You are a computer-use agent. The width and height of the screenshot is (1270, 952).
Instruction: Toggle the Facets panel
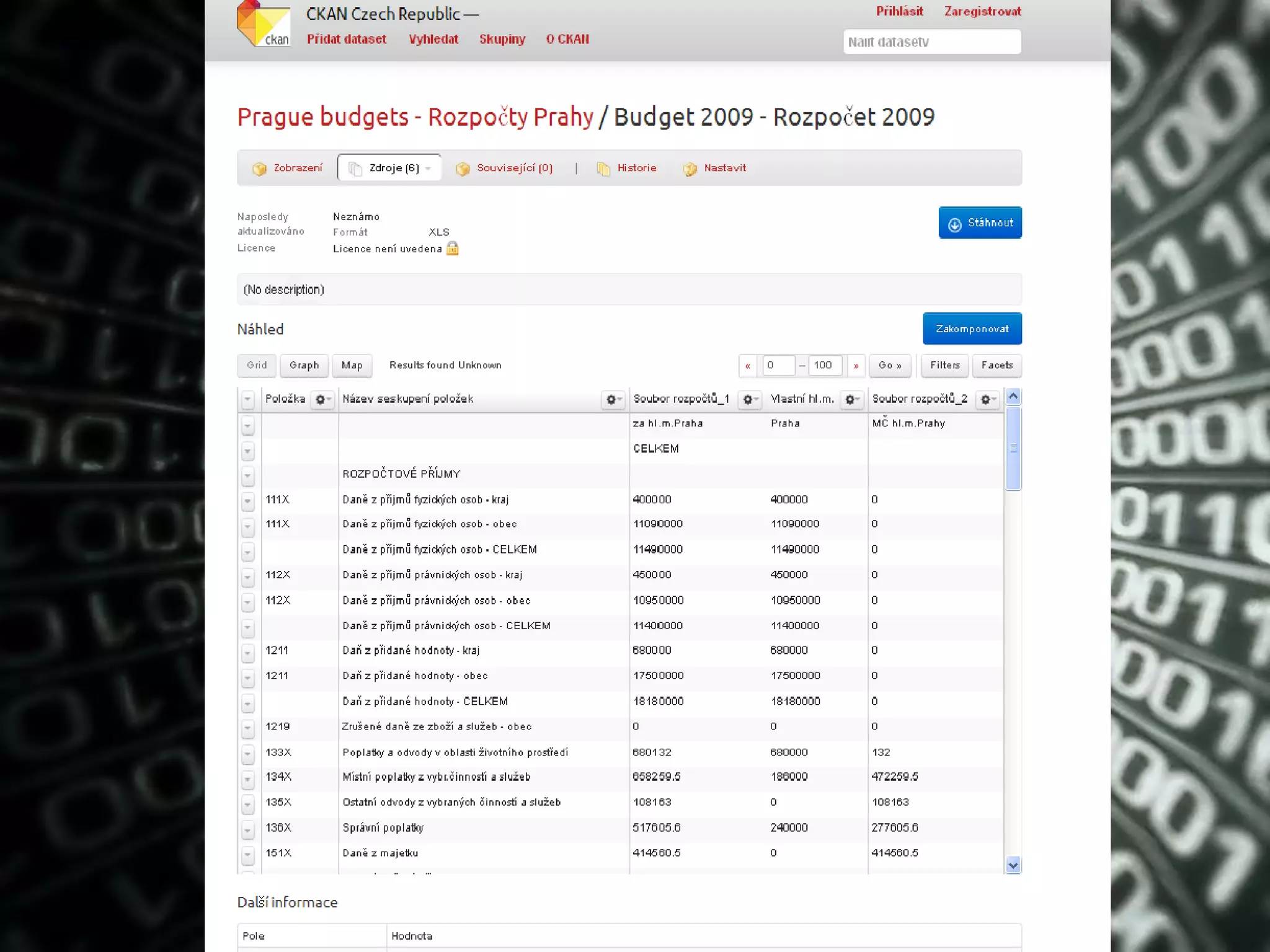pyautogui.click(x=997, y=365)
